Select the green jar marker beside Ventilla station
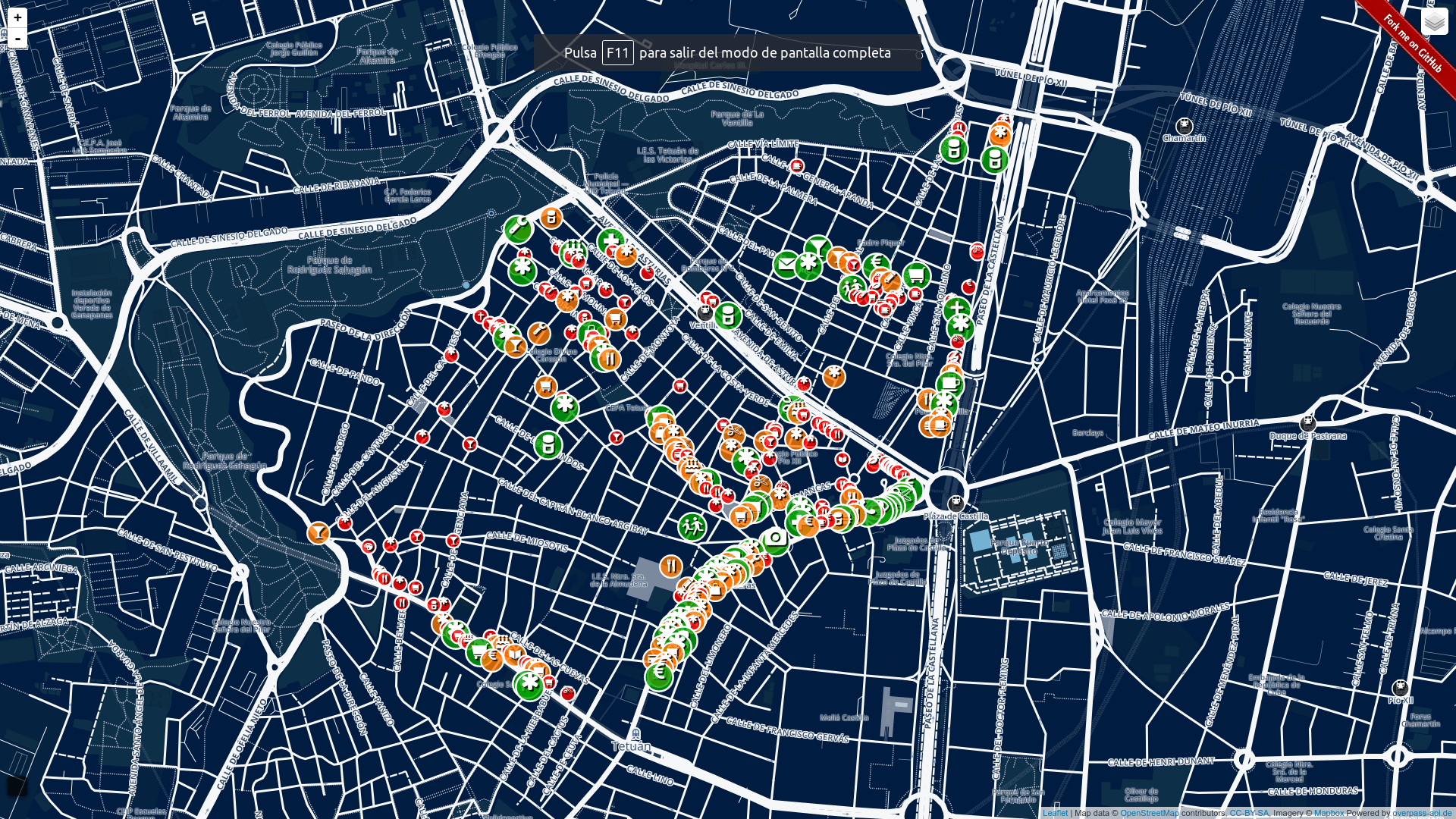The width and height of the screenshot is (1456, 819). coord(728,315)
